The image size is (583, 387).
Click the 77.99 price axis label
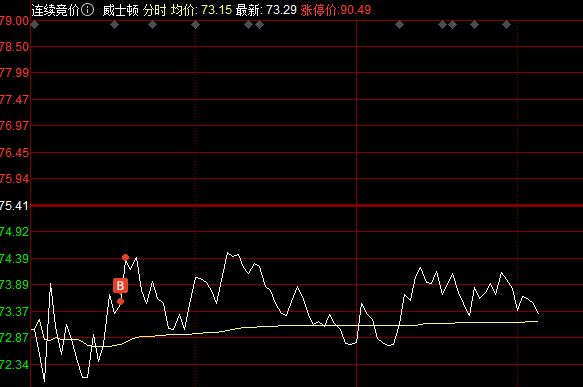coord(14,72)
